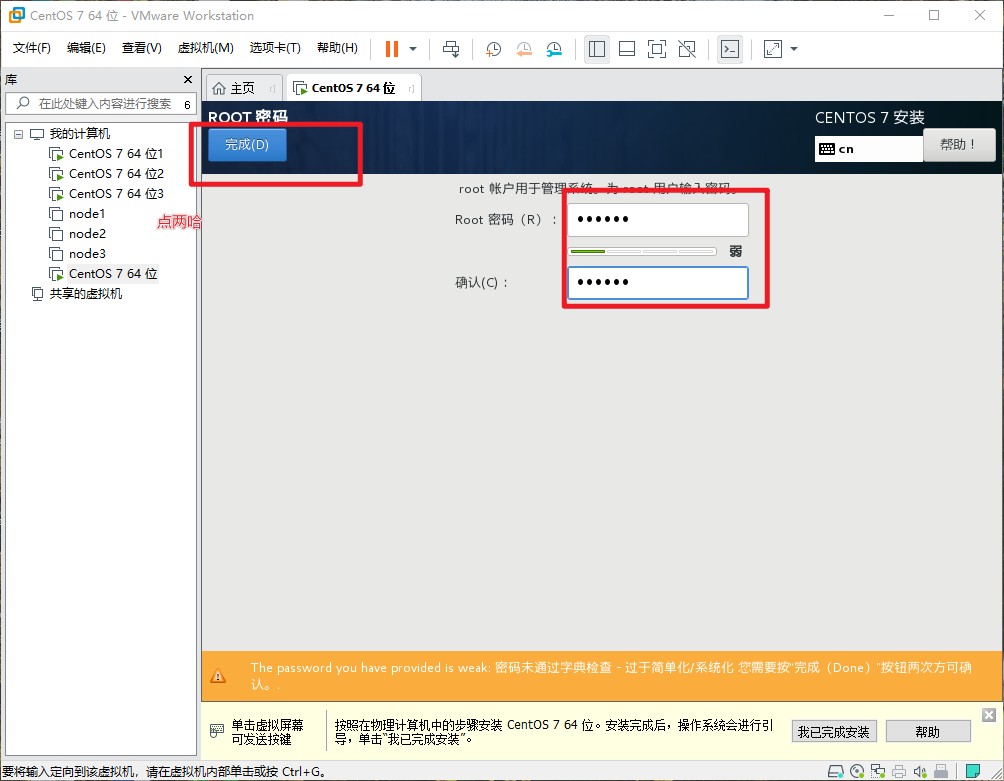
Task: Click the password strength bar
Action: tap(642, 252)
